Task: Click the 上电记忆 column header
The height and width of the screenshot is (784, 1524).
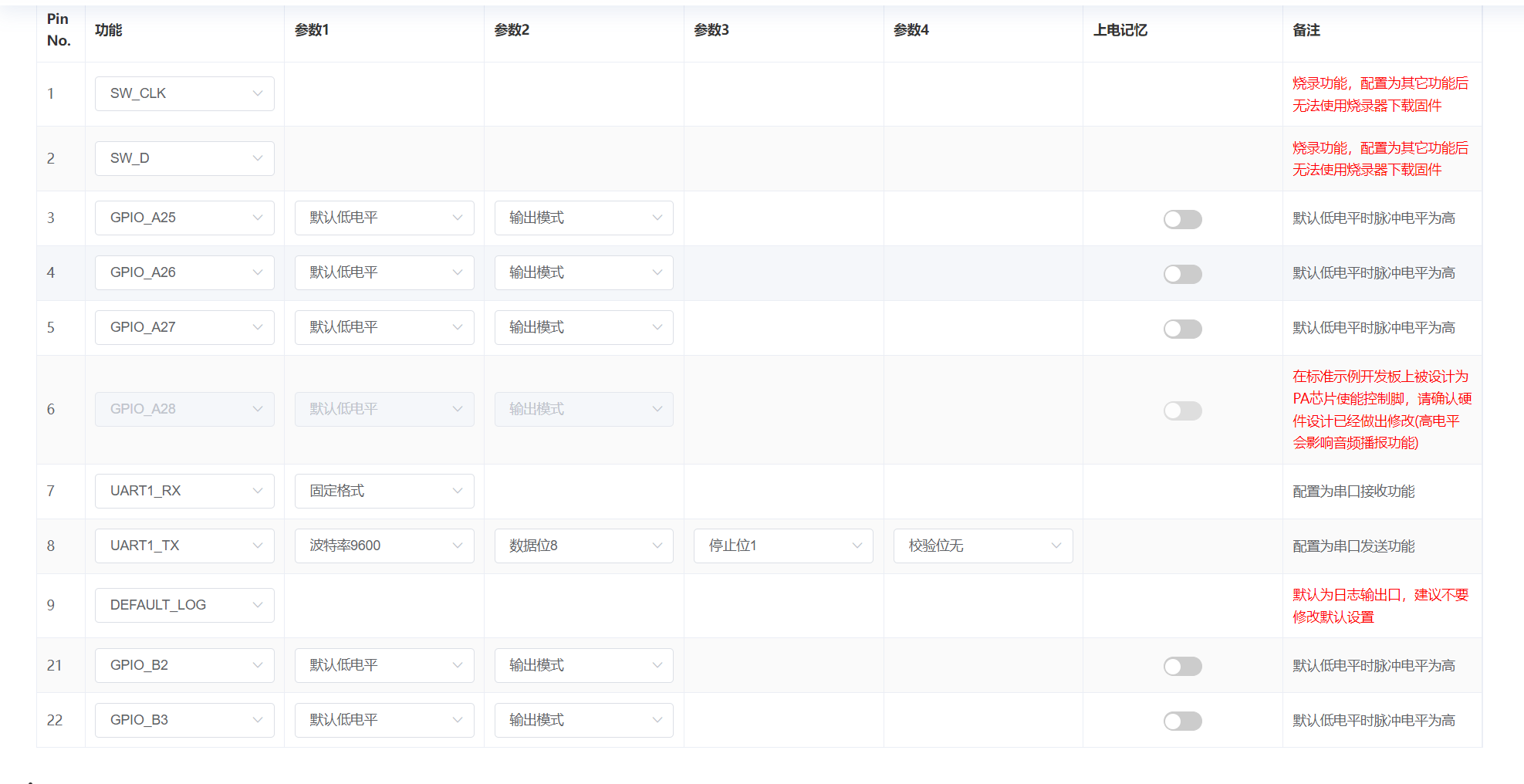Action: pos(1120,30)
